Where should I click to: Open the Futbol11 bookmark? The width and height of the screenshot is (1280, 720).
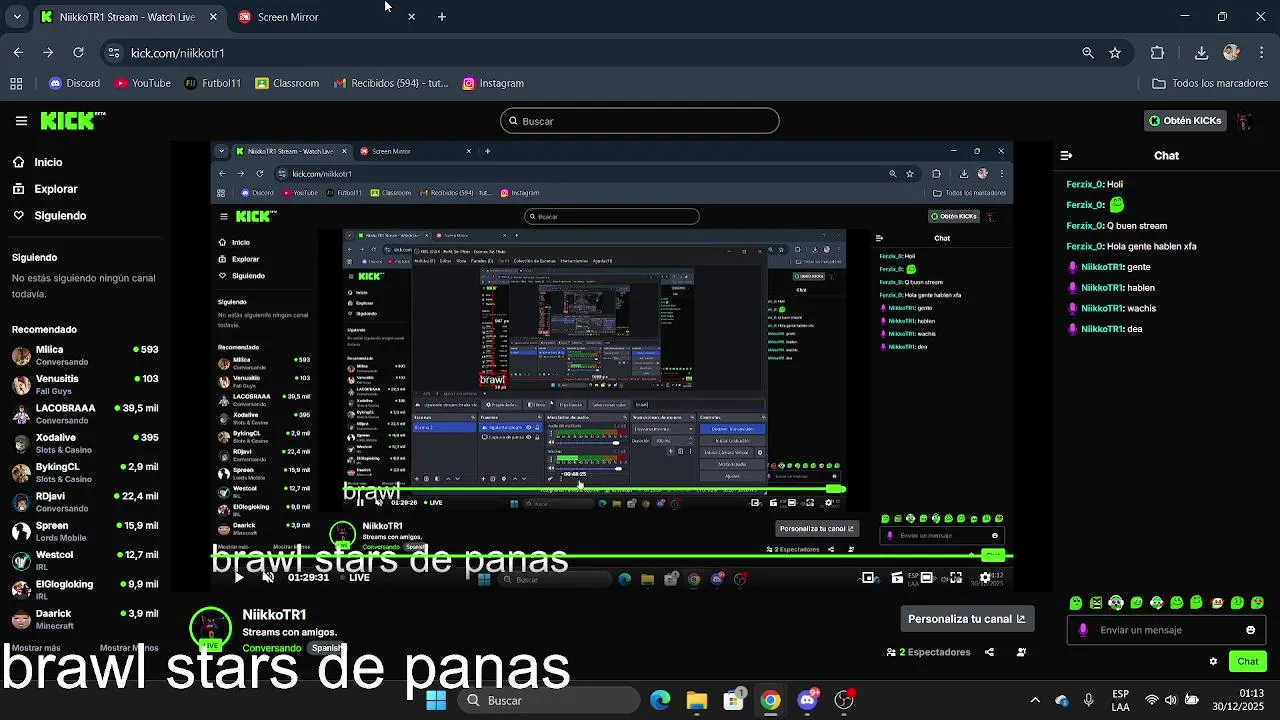(x=212, y=83)
